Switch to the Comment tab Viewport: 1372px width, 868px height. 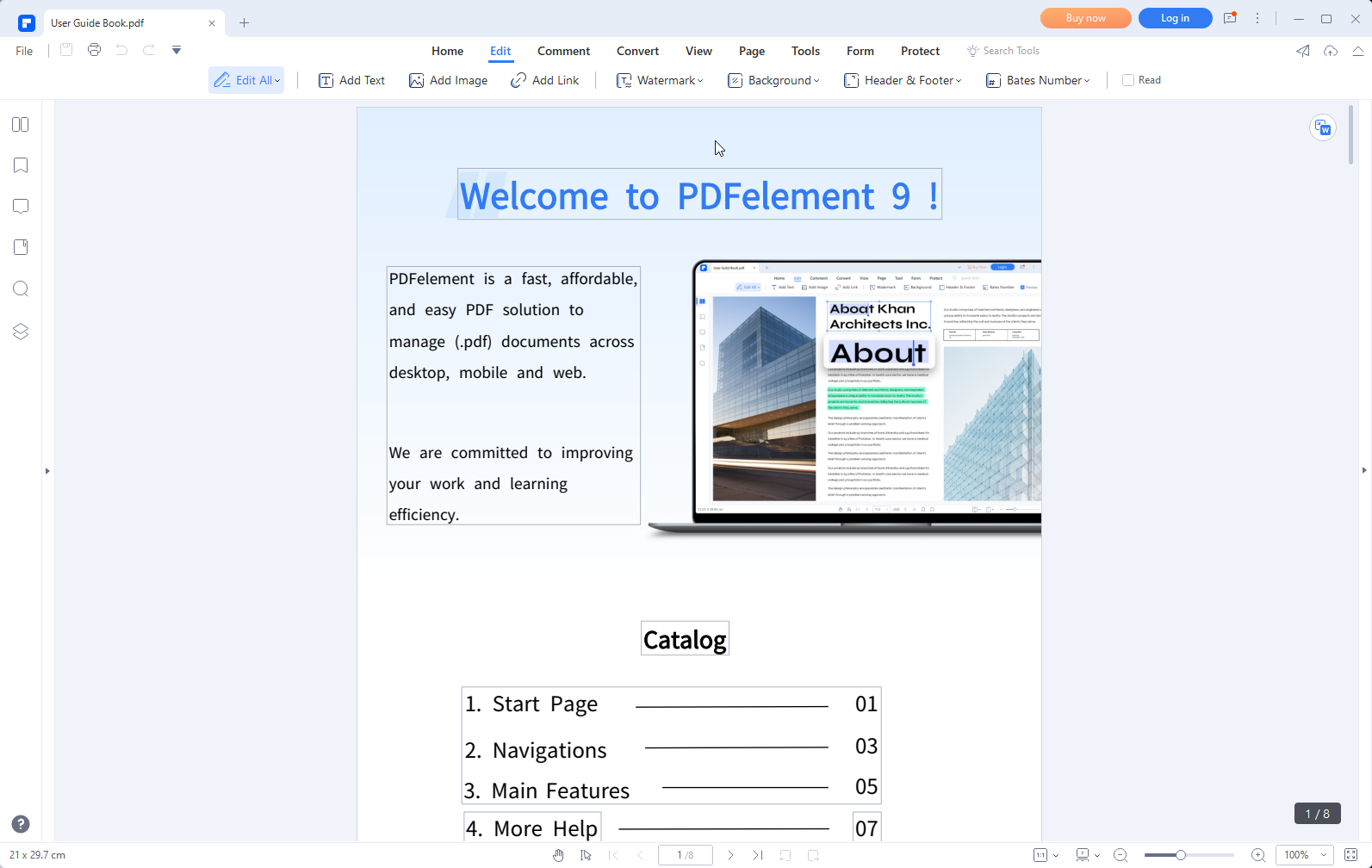[563, 51]
